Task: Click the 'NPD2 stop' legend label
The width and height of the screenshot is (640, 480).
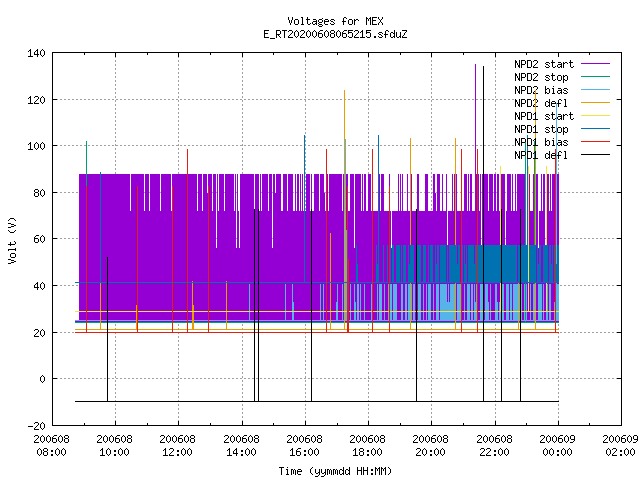Action: [541, 77]
